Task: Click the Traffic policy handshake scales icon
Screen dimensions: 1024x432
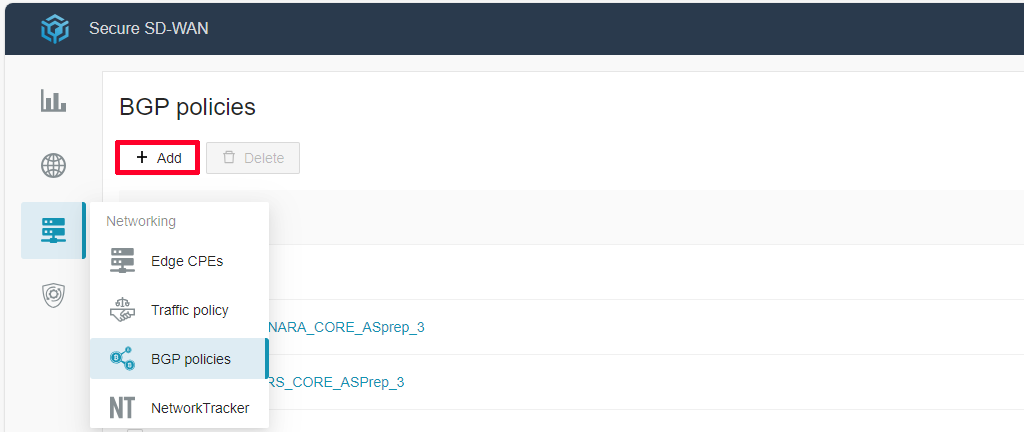Action: point(122,310)
